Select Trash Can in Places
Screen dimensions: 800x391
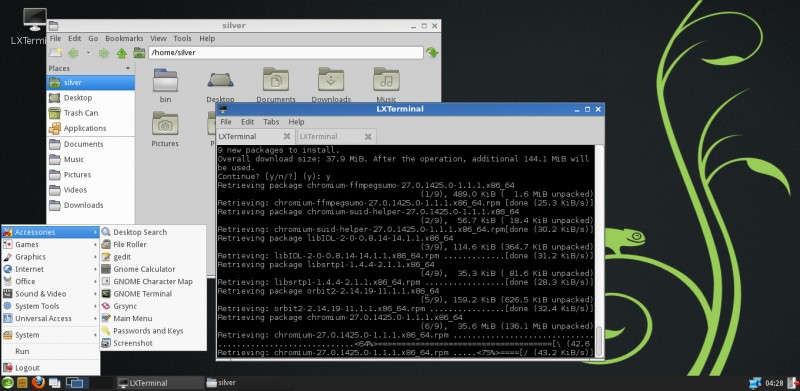[x=91, y=113]
